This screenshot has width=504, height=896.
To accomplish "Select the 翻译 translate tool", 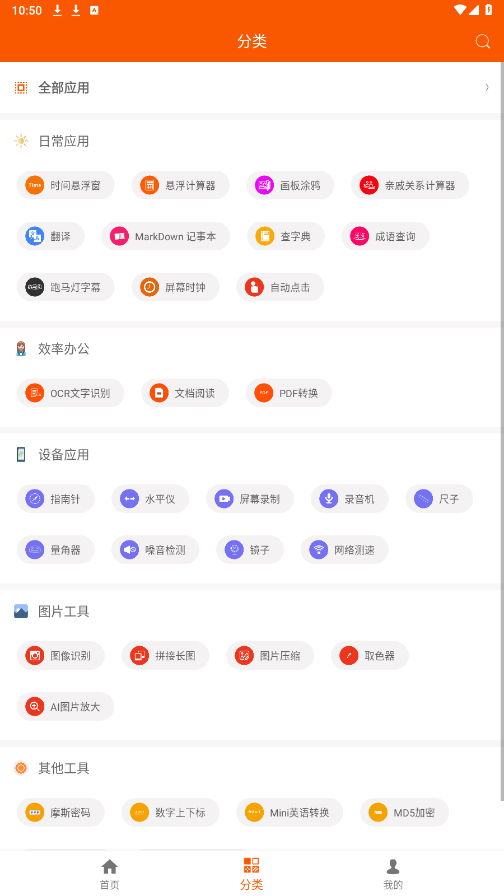I will coord(50,236).
